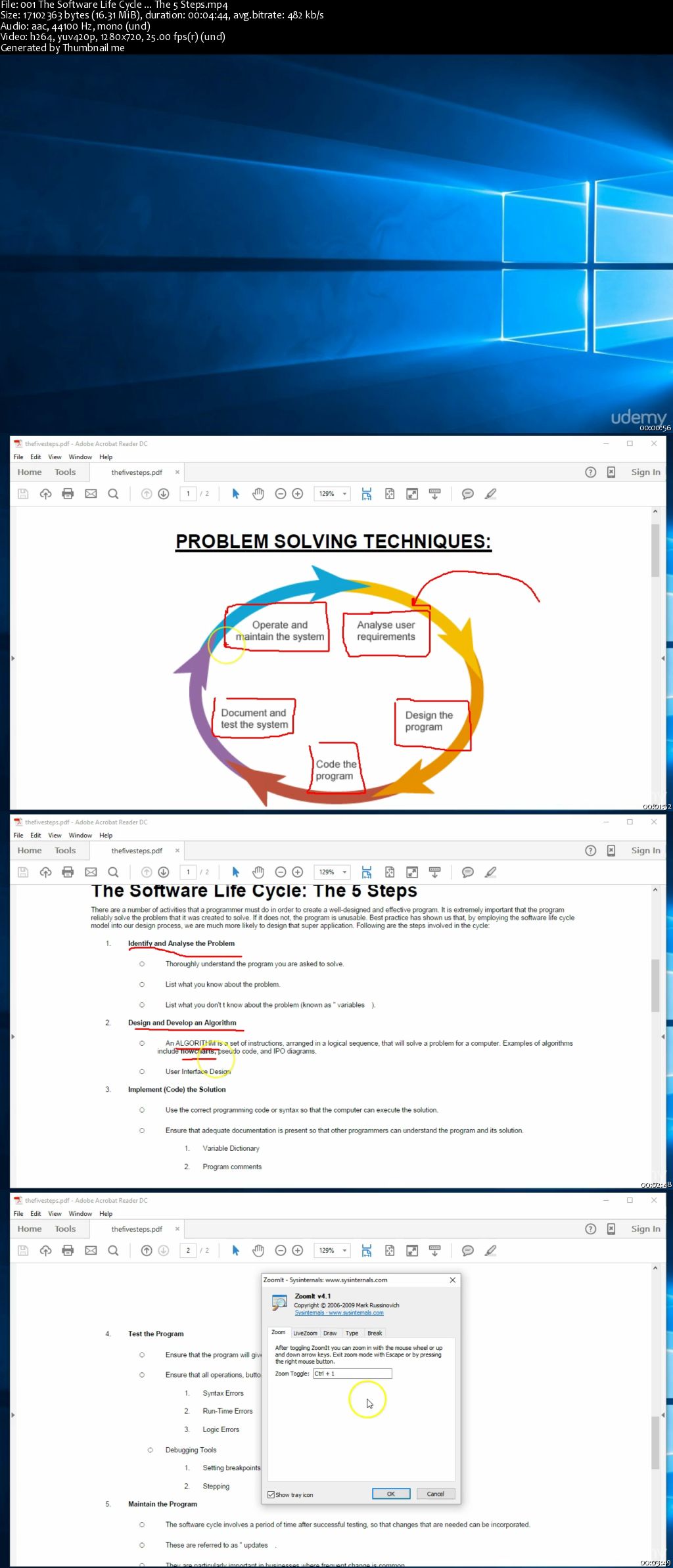Image resolution: width=673 pixels, height=1568 pixels.
Task: Click email envelope icon in Problem Solving Techniques window
Action: click(91, 494)
